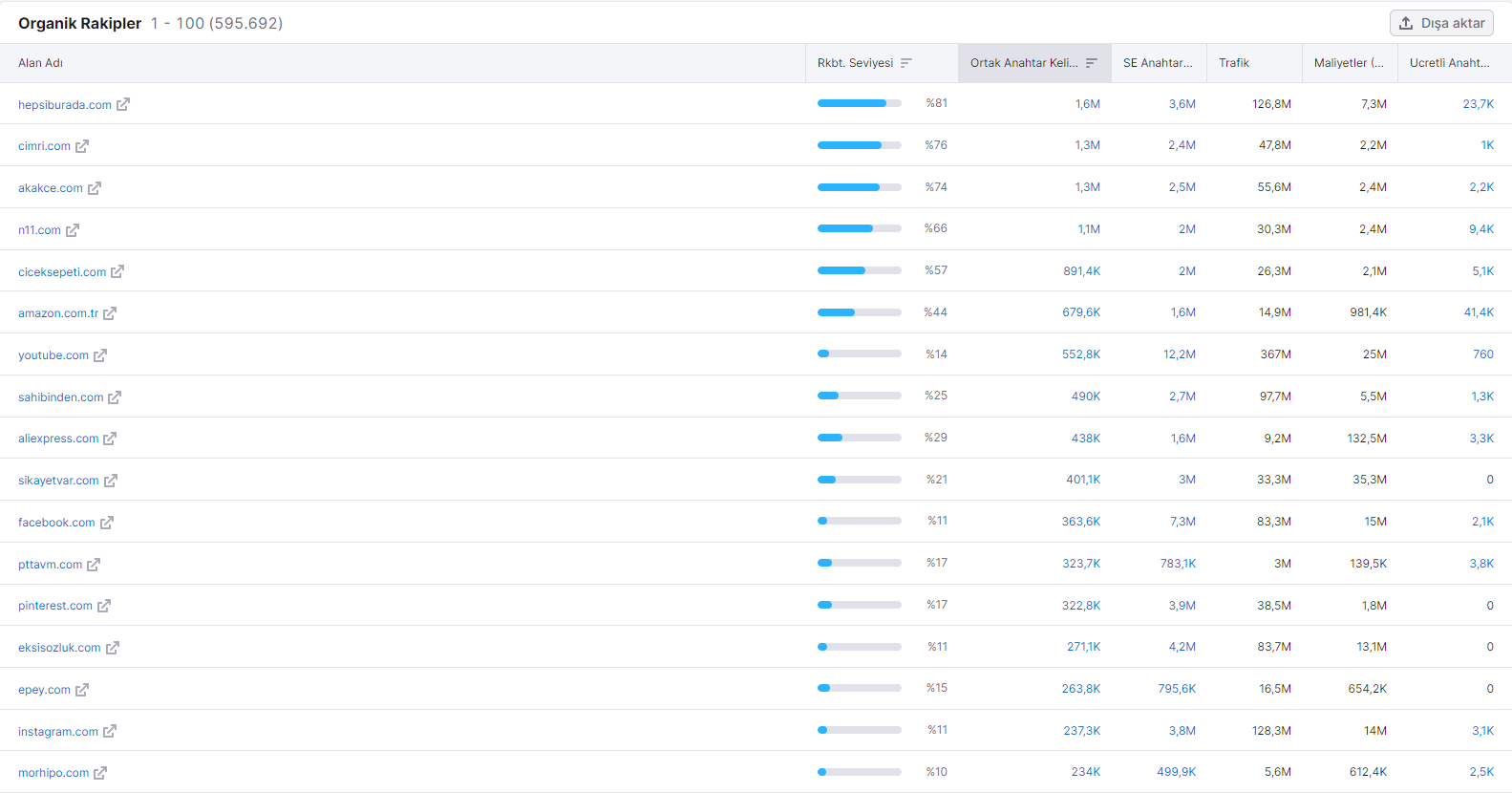The width and height of the screenshot is (1512, 793).
Task: Click Organik Rakipler section title
Action: 80,23
